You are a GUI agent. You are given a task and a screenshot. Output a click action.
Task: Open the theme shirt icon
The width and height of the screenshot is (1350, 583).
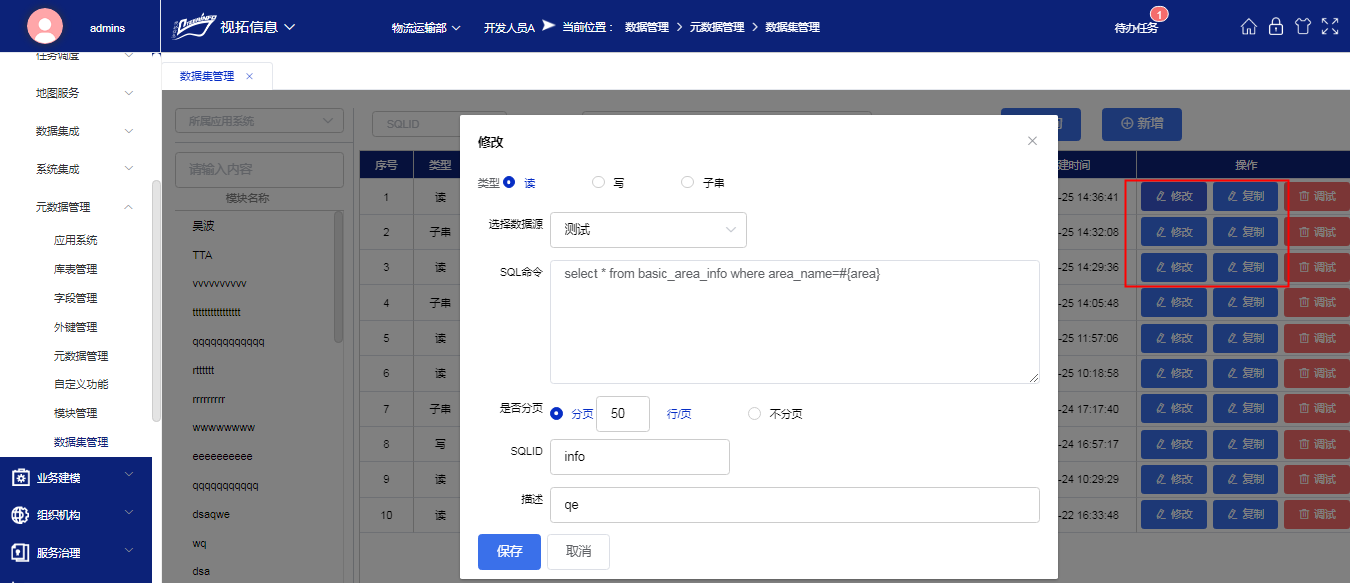(x=1302, y=27)
